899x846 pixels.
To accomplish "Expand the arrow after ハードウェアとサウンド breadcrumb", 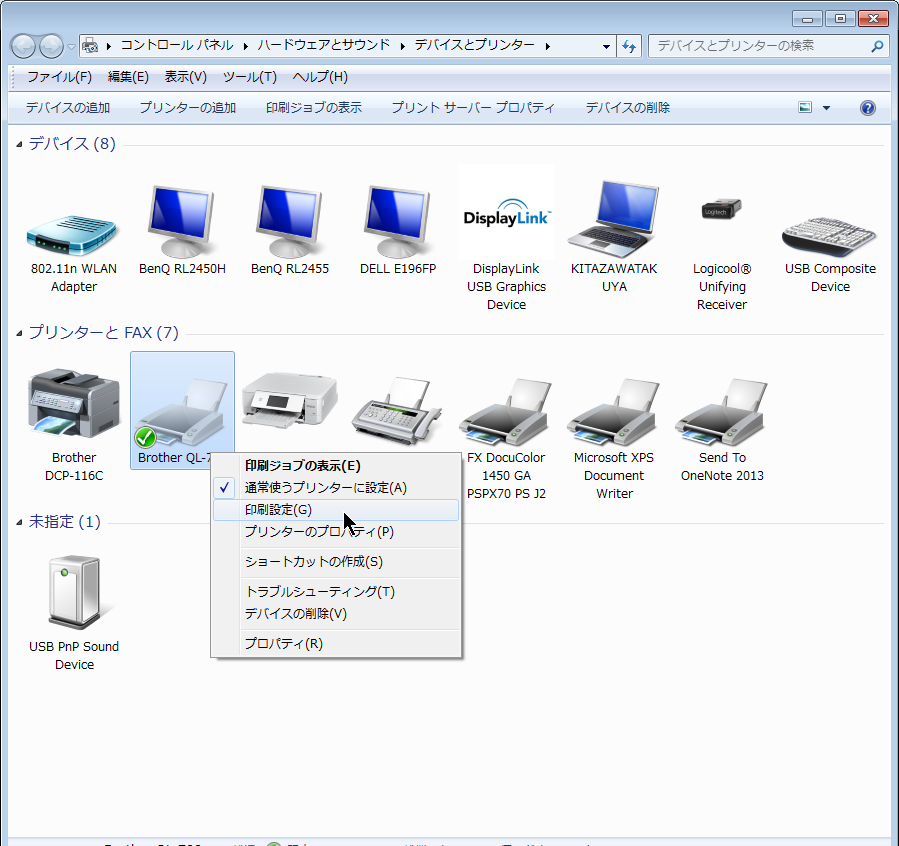I will 402,46.
